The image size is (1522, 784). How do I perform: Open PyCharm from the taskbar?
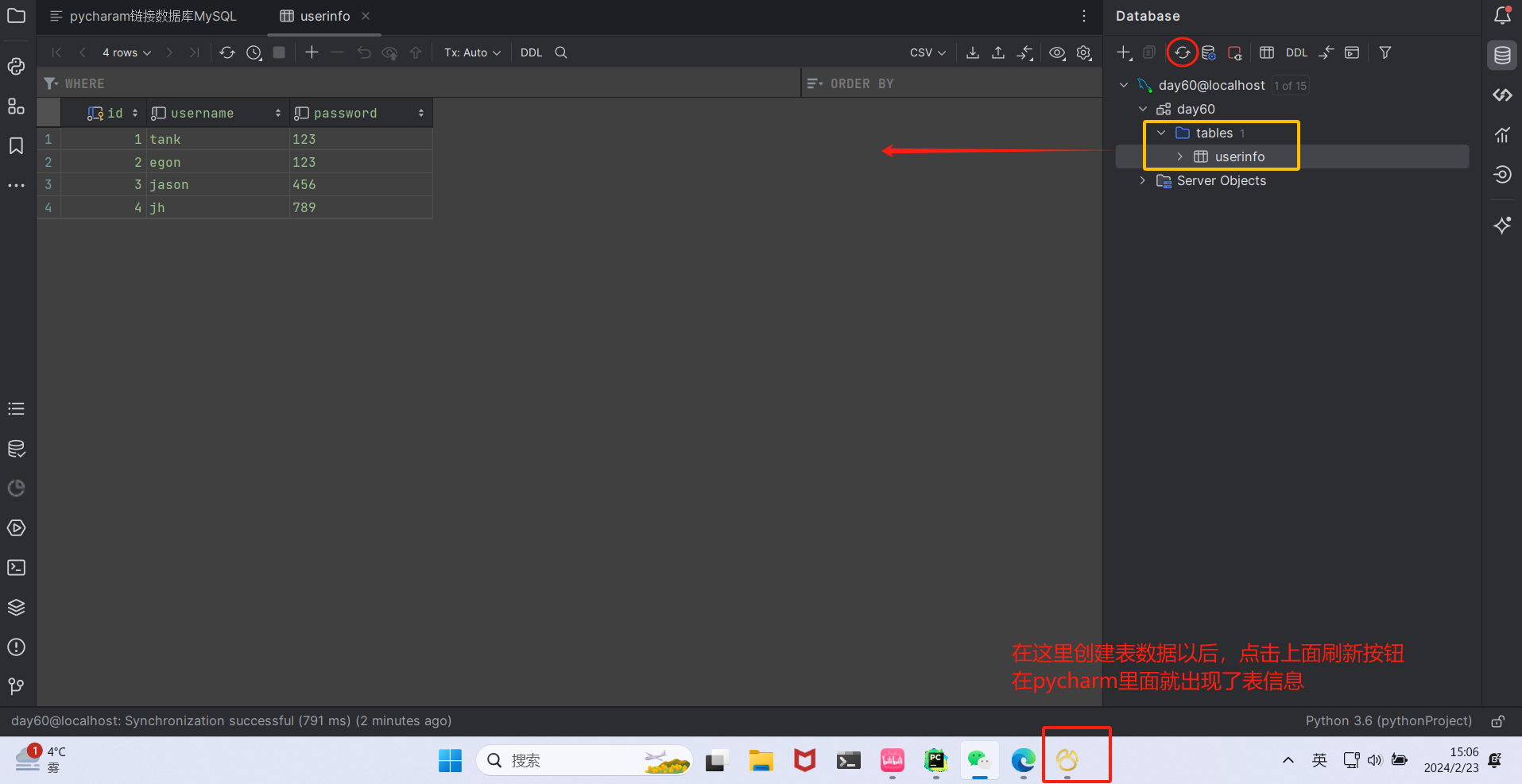(935, 760)
